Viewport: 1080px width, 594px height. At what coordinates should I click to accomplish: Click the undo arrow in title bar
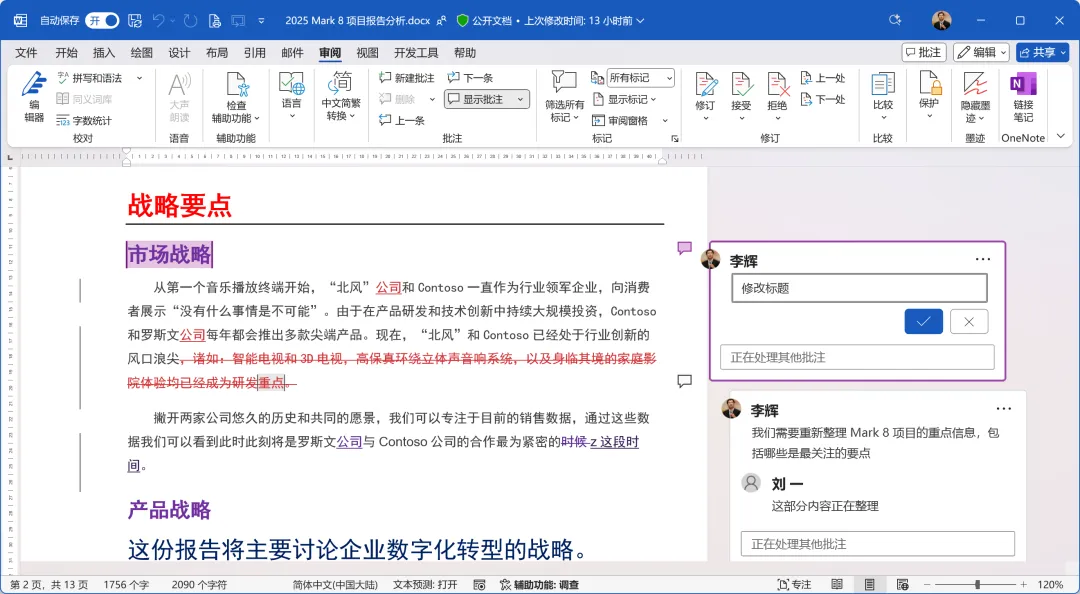point(158,21)
